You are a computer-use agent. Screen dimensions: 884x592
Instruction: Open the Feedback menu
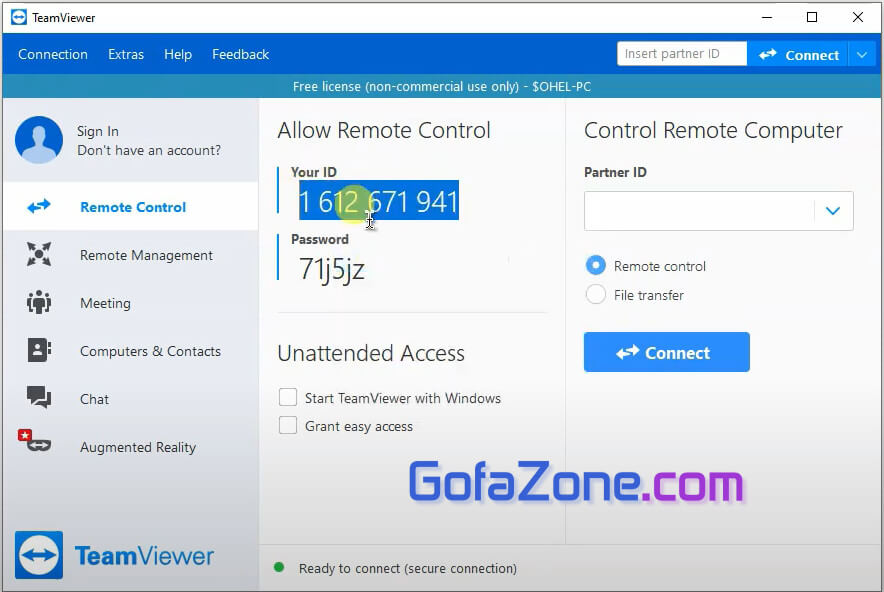tap(240, 54)
